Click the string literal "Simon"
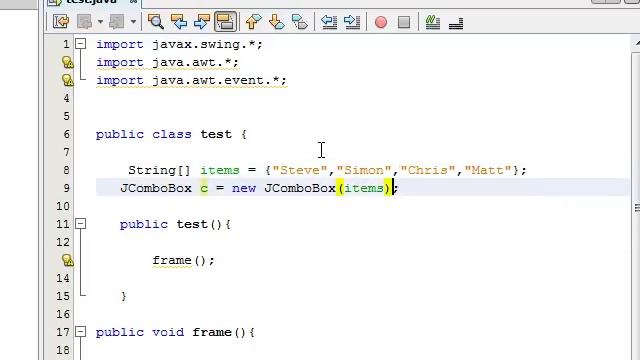Screen dimensions: 640x360 [364, 170]
